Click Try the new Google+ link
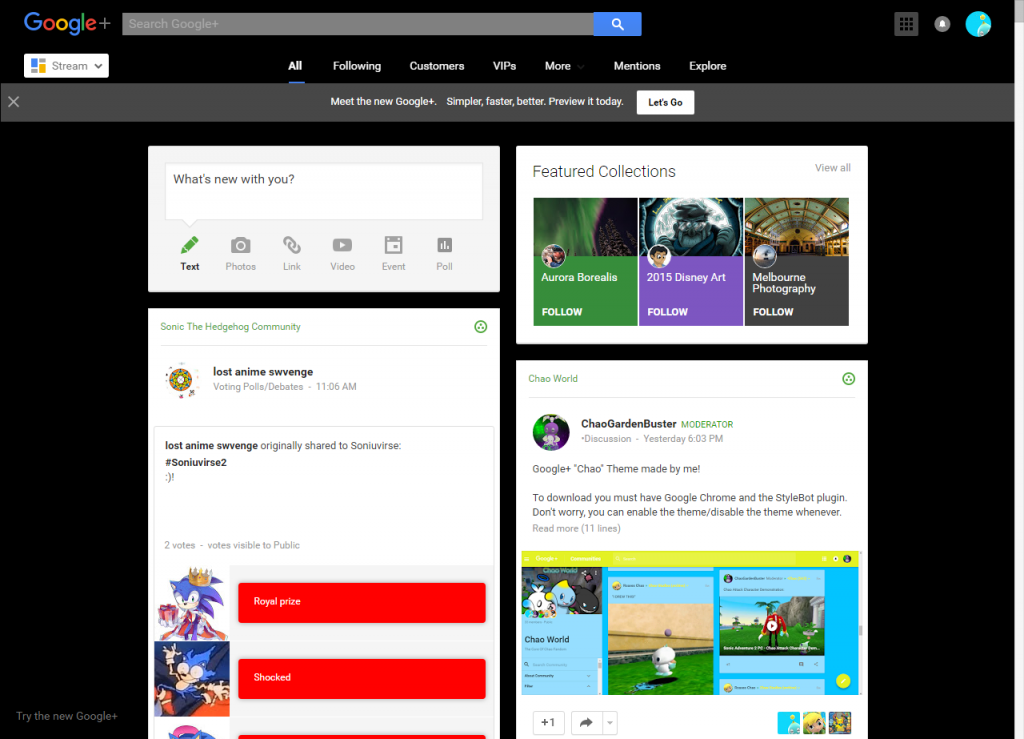This screenshot has width=1024, height=739. [x=67, y=716]
